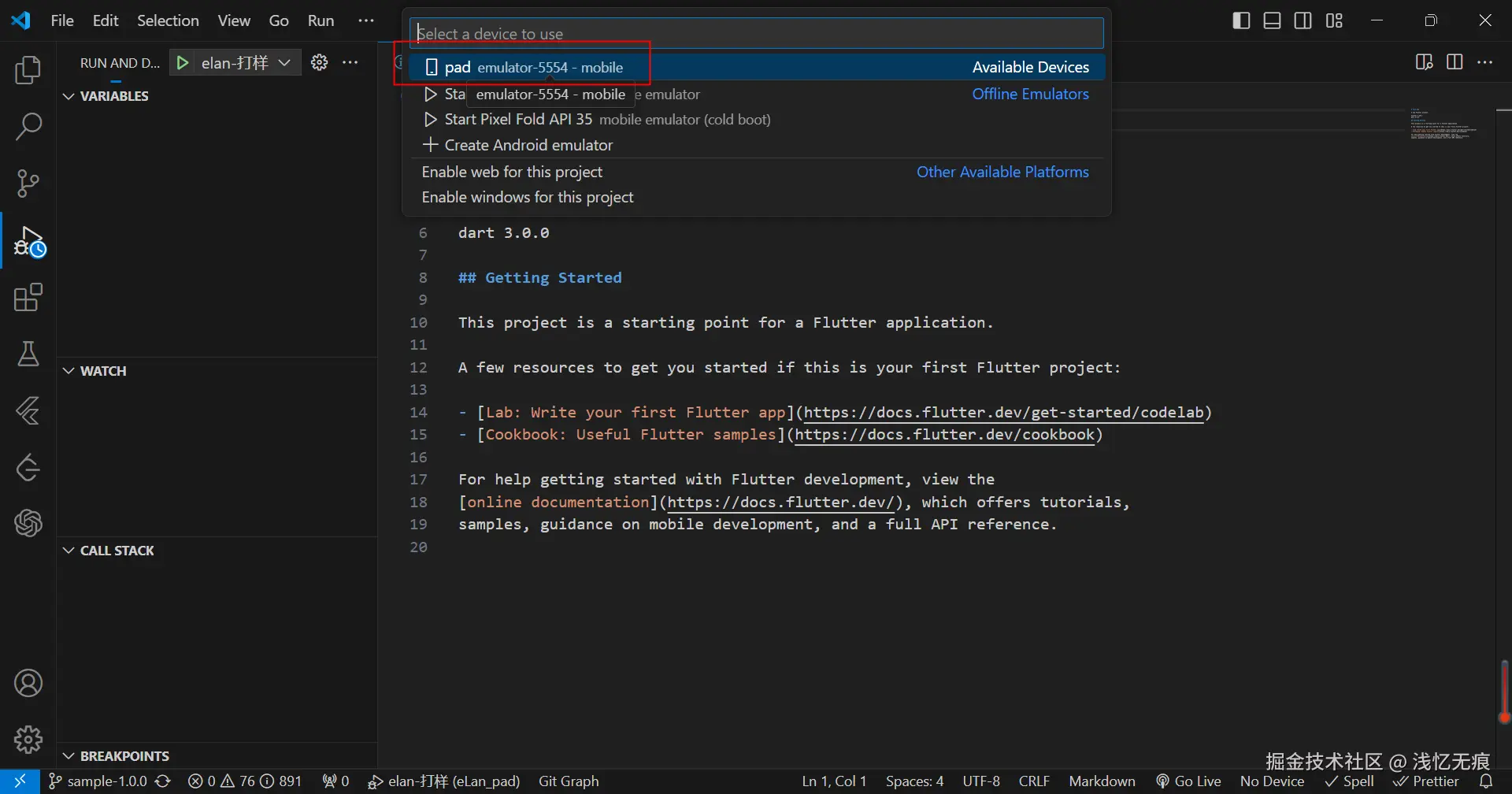Choose Start Pixel Fold API 35 cold boot

click(x=757, y=120)
